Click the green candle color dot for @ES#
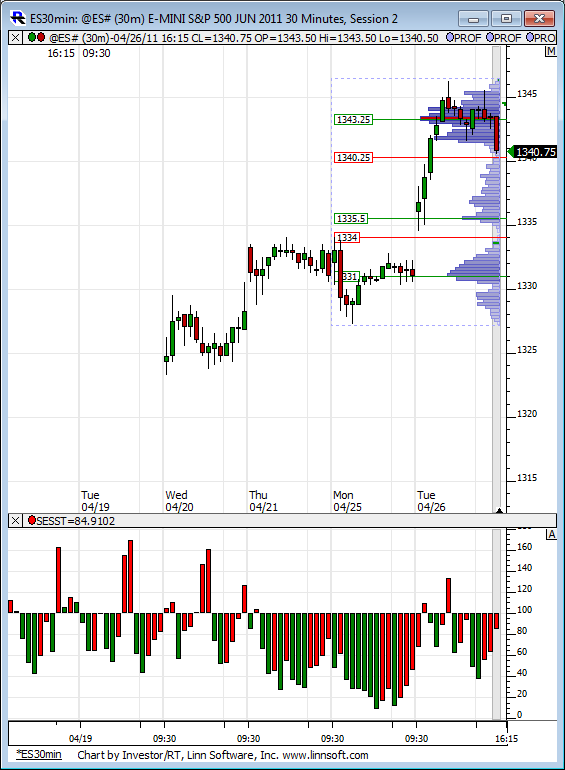Image resolution: width=565 pixels, height=770 pixels. click(32, 37)
